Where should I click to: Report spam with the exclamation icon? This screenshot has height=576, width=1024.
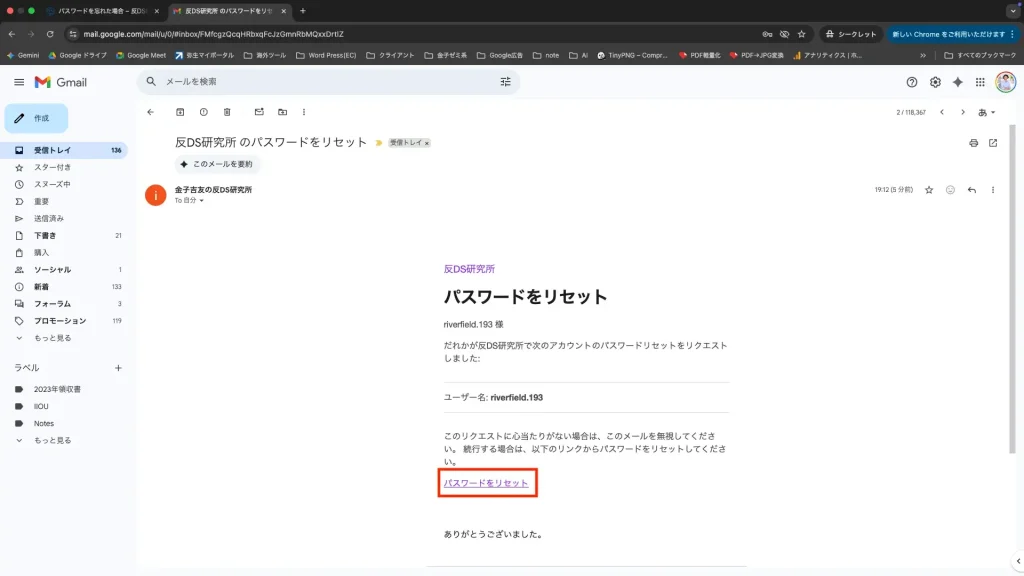tap(204, 112)
